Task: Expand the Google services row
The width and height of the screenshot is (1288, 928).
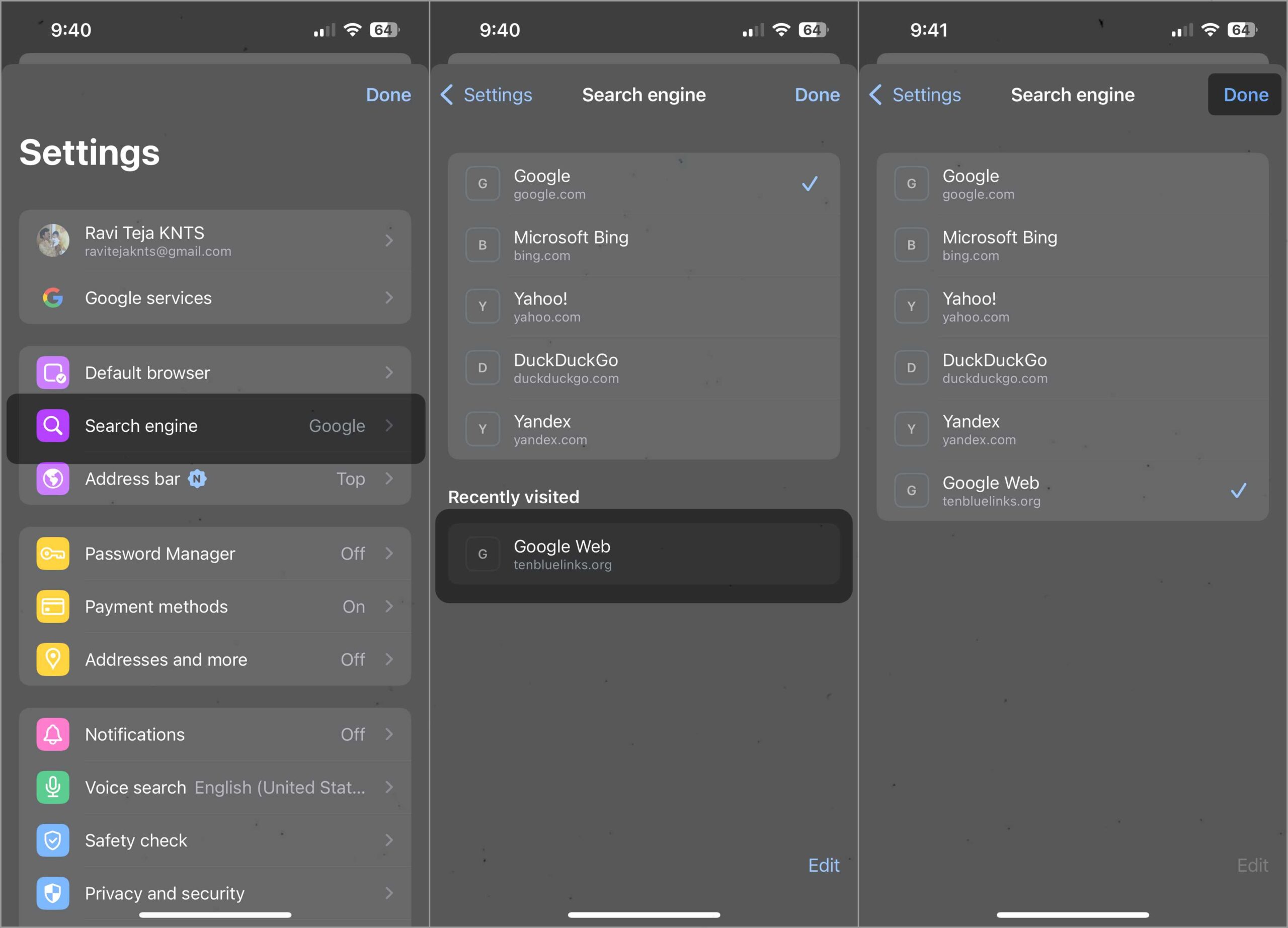Action: click(x=215, y=297)
